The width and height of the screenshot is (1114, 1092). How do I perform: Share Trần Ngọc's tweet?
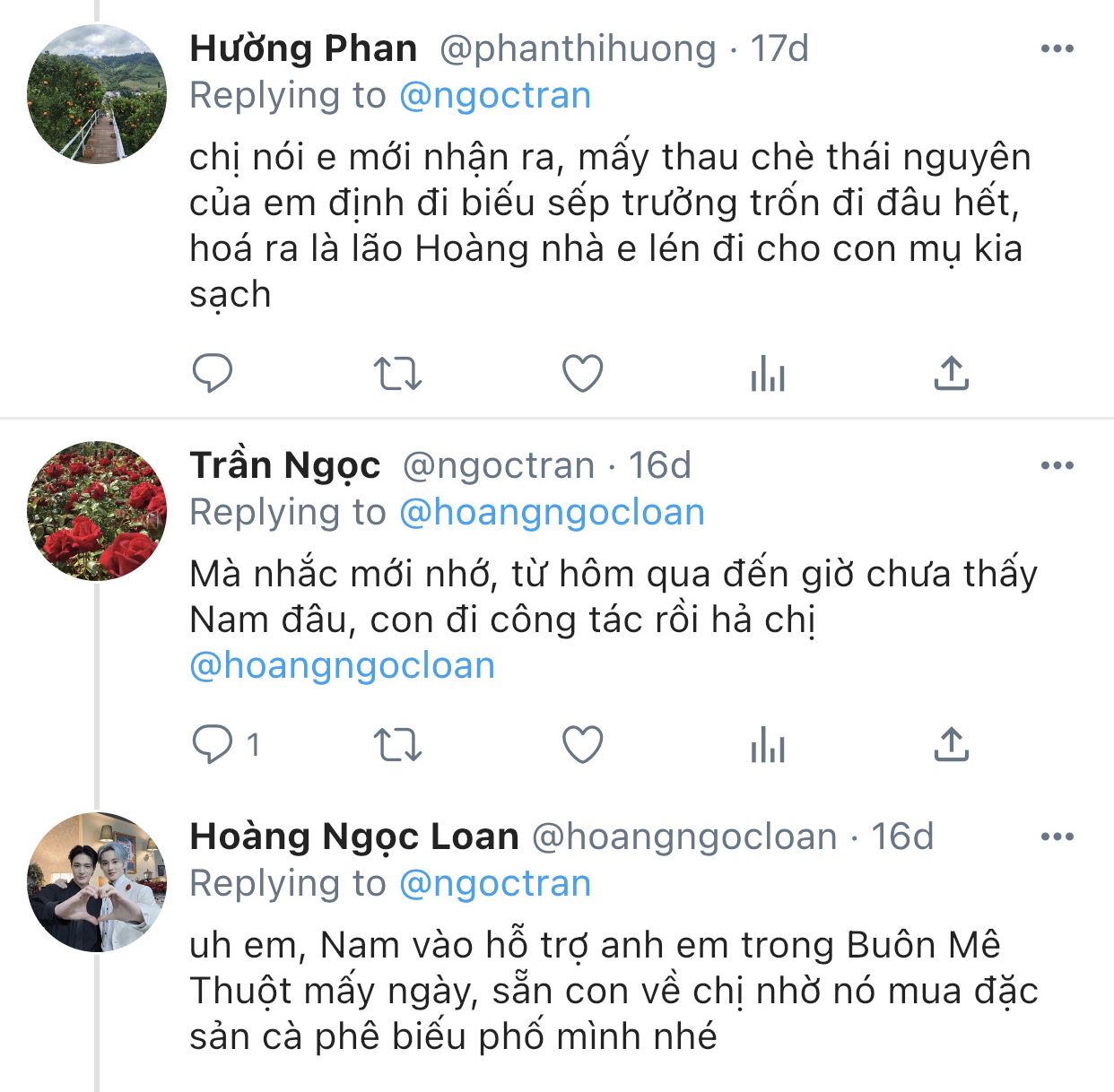click(951, 745)
